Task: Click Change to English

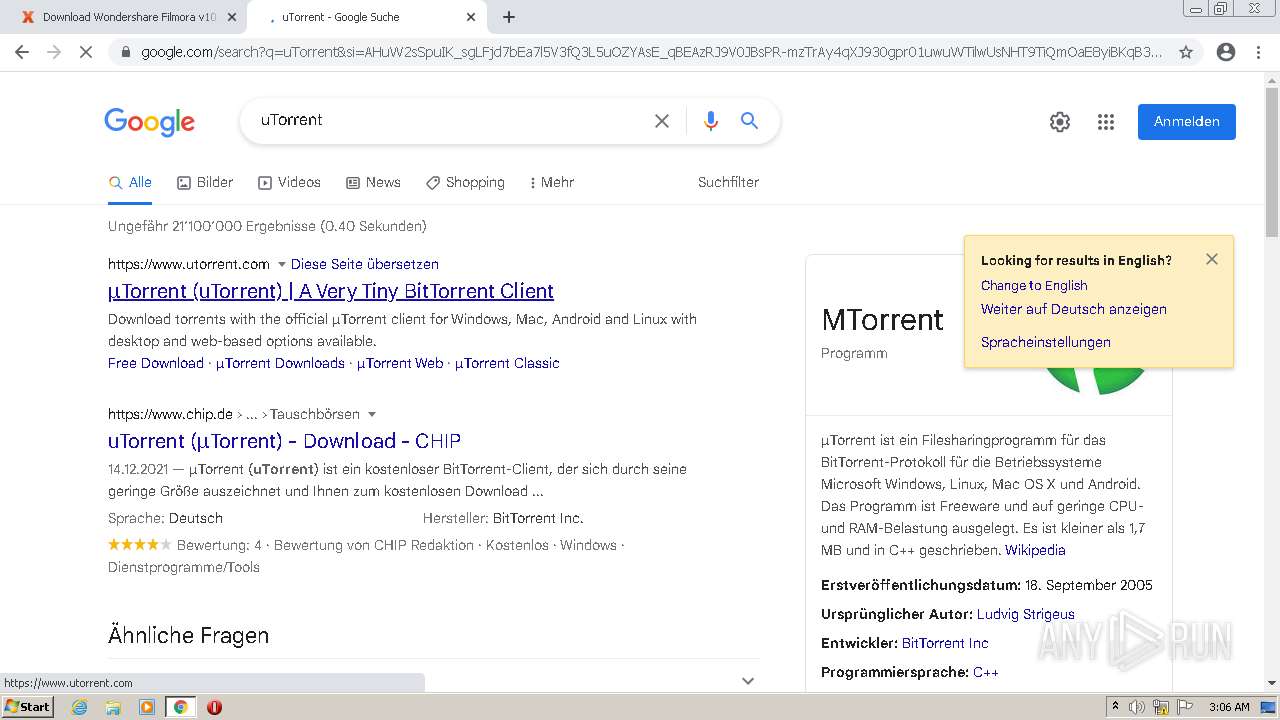Action: tap(1034, 285)
